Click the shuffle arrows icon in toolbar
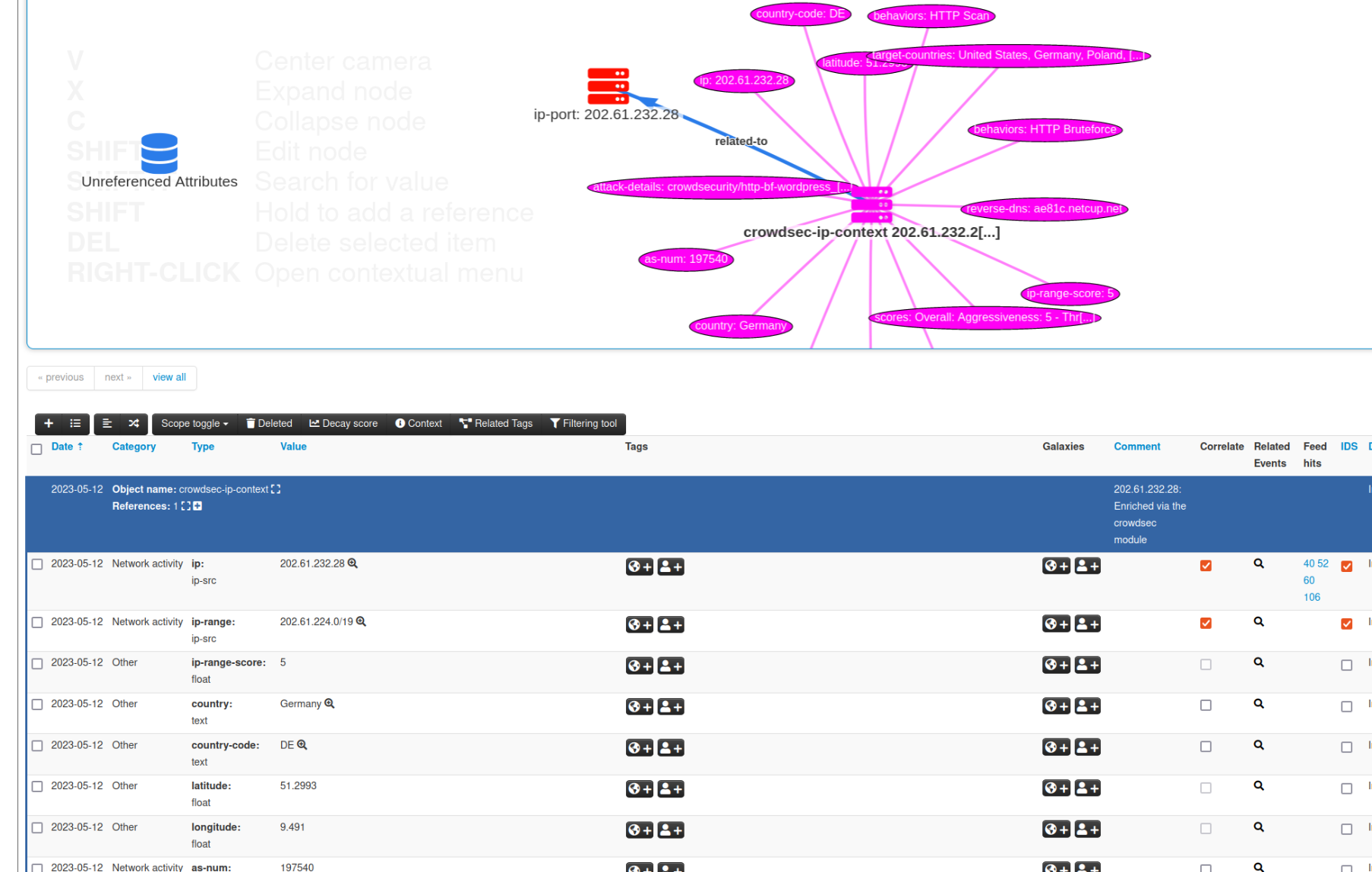The image size is (1372, 872). point(134,424)
